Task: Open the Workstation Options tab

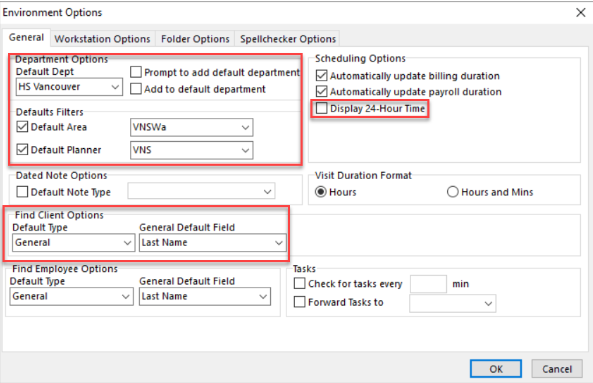Action: (x=102, y=39)
